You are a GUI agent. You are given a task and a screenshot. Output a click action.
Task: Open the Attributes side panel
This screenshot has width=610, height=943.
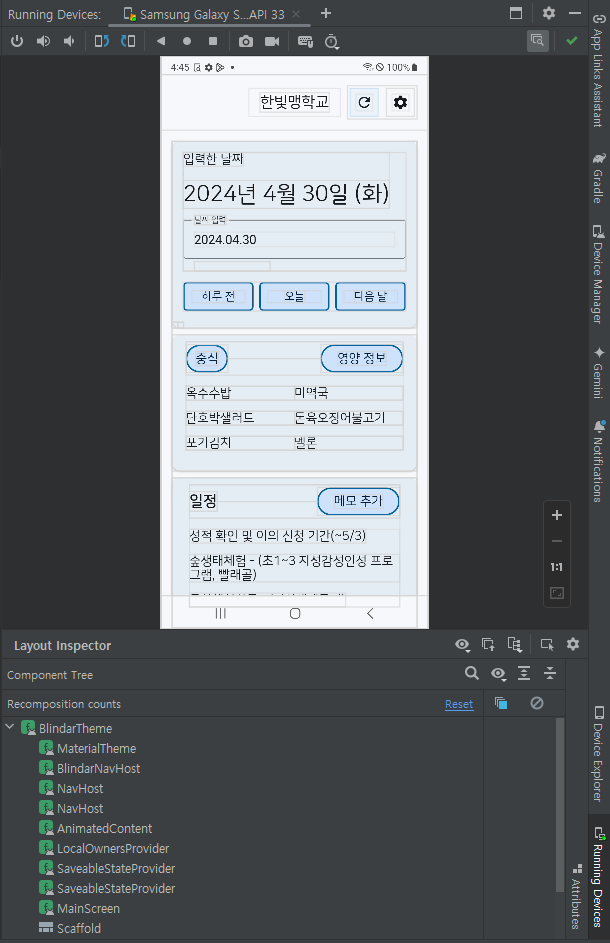click(576, 897)
